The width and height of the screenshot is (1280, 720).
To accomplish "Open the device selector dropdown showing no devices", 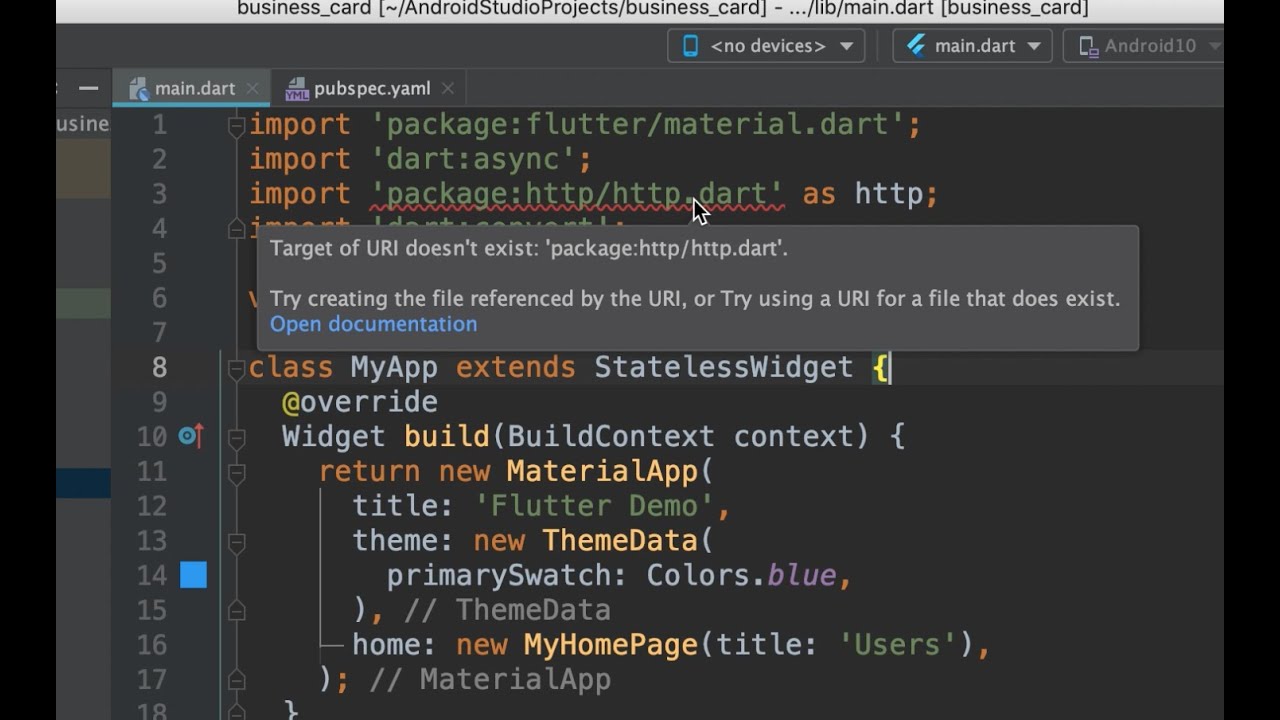I will [x=766, y=46].
